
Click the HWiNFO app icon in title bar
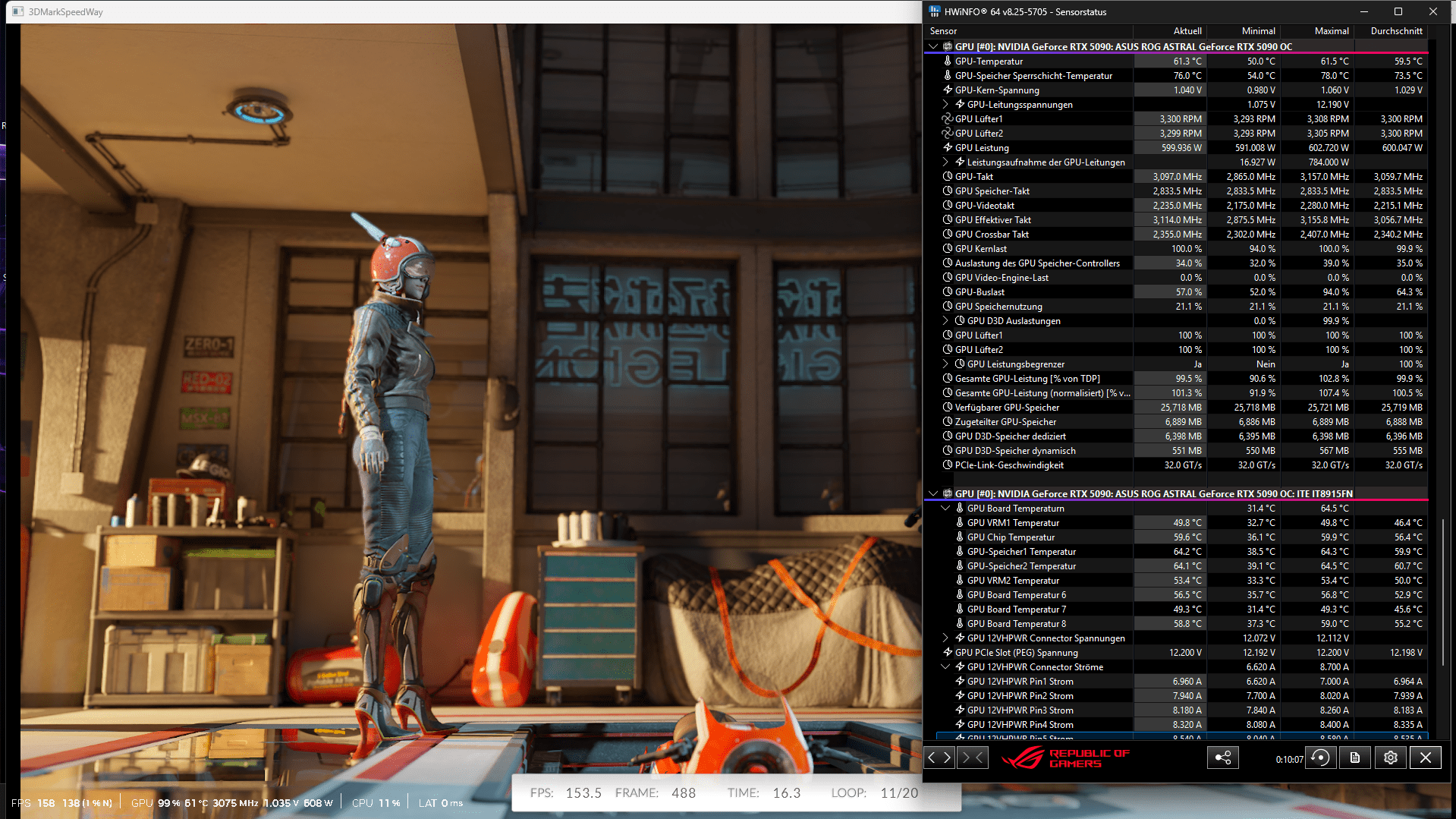coord(935,11)
